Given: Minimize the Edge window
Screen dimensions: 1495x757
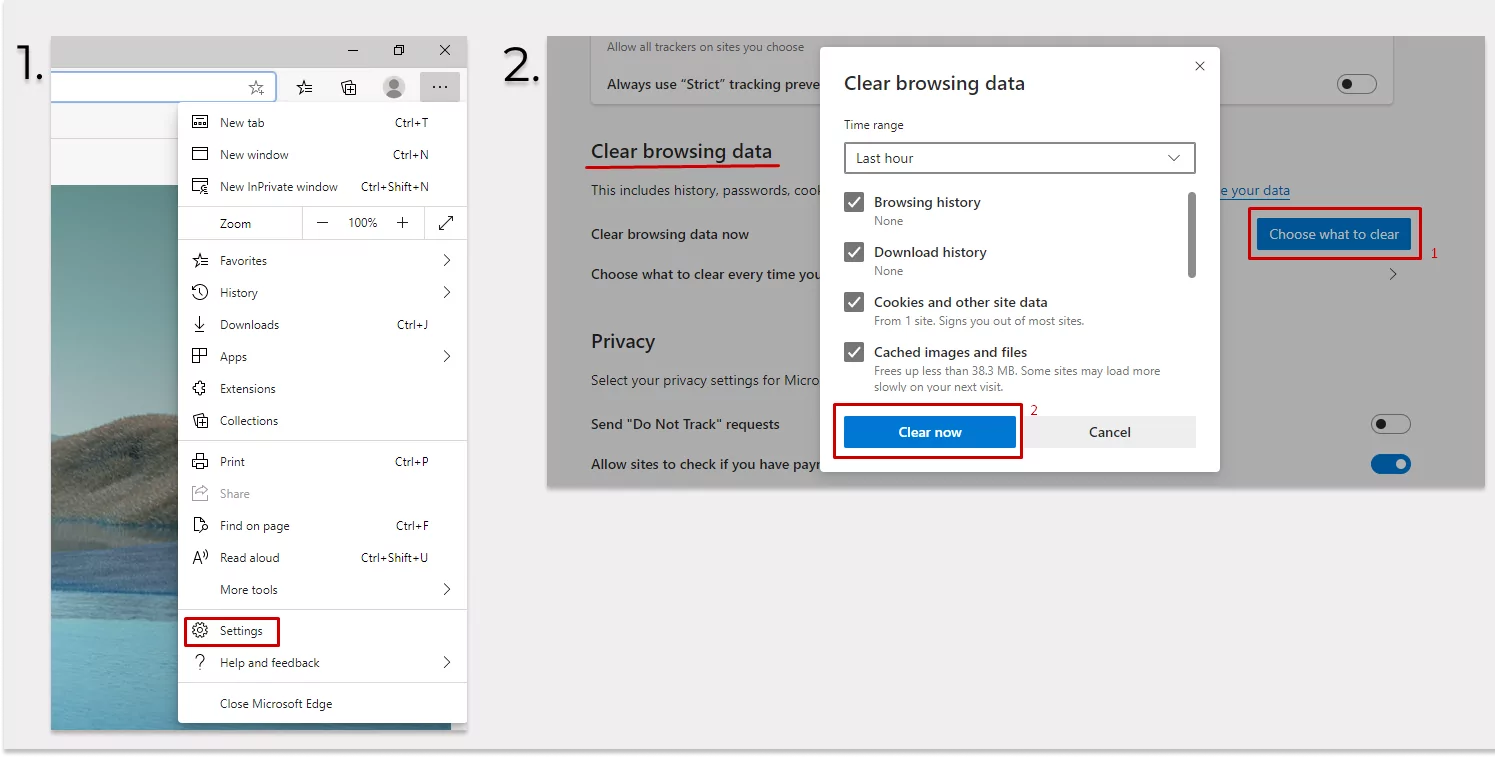Looking at the screenshot, I should pos(353,50).
